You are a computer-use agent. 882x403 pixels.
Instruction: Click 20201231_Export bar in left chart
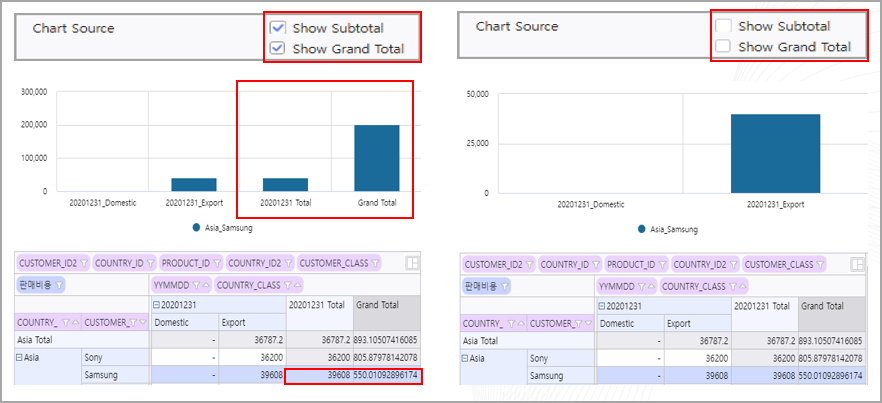[194, 185]
